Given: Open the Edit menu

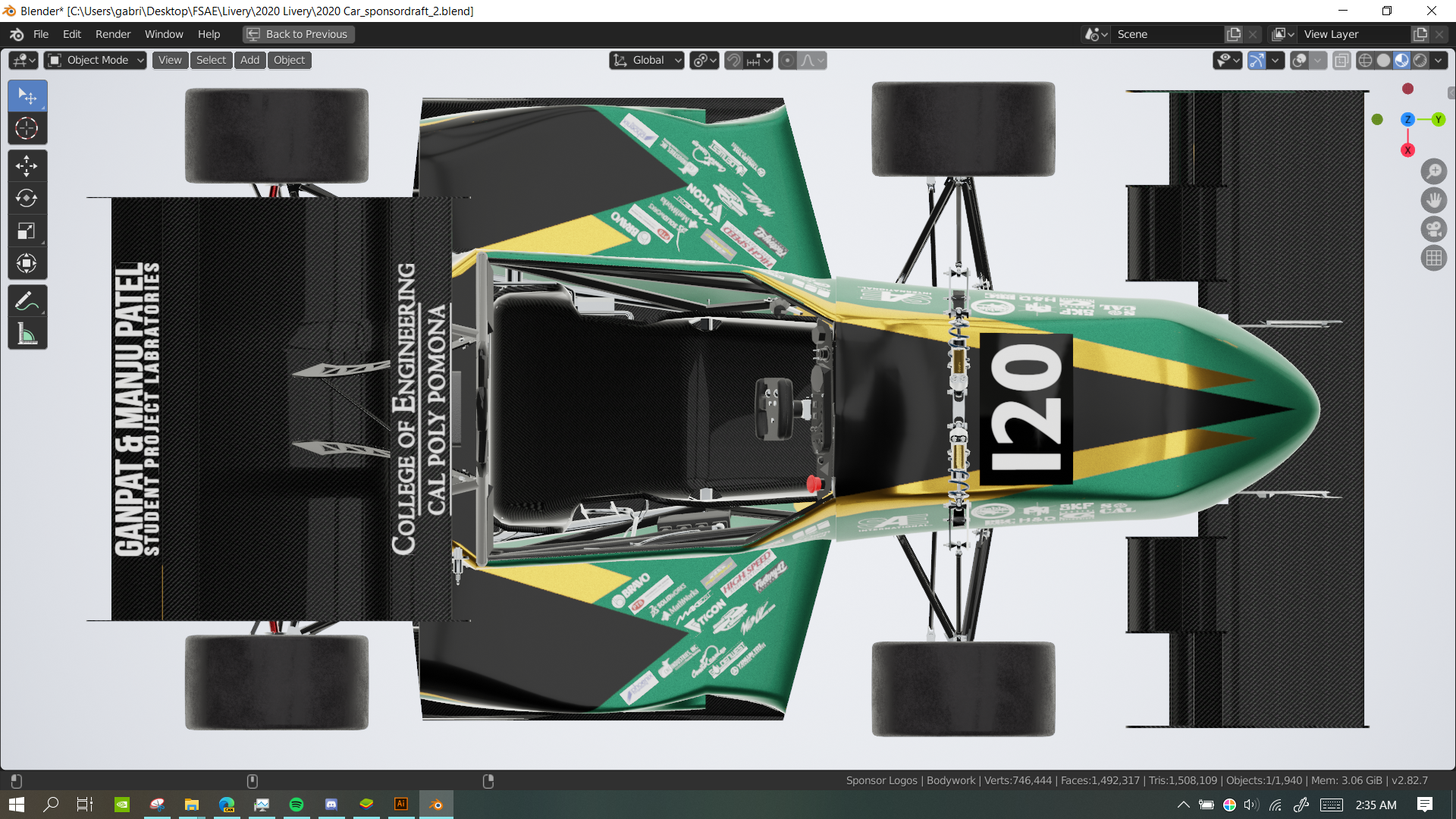Looking at the screenshot, I should pos(72,34).
